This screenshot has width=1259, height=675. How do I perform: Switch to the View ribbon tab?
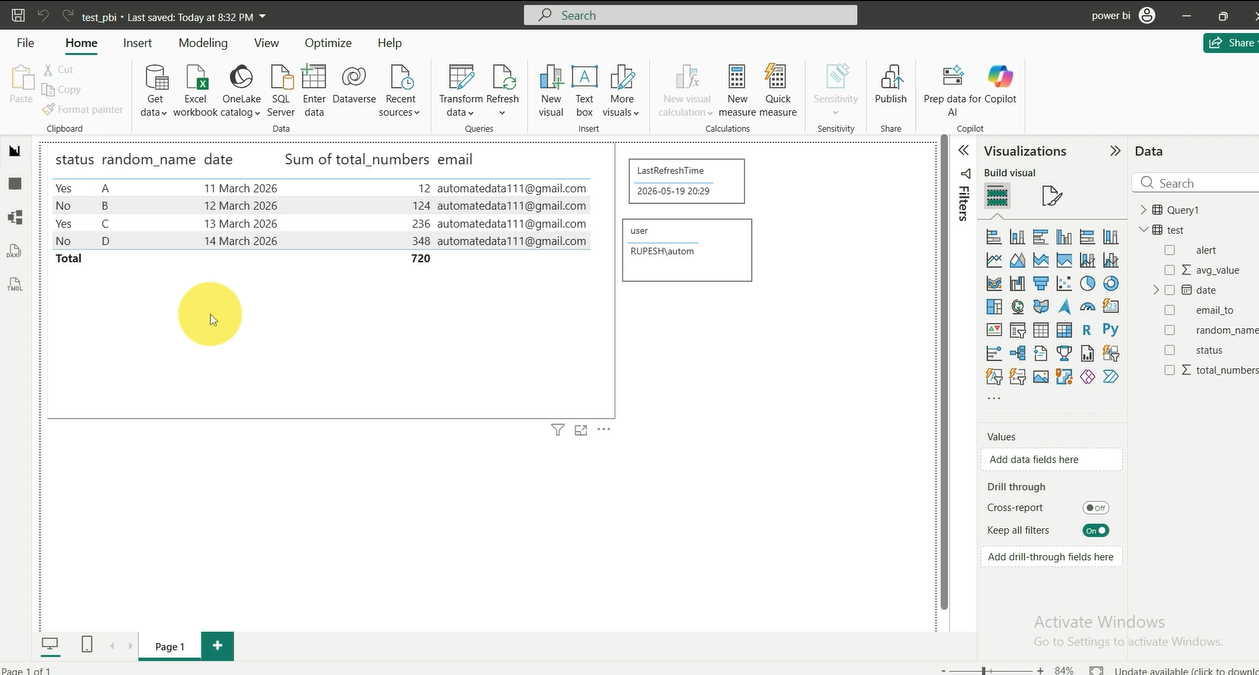(x=267, y=43)
